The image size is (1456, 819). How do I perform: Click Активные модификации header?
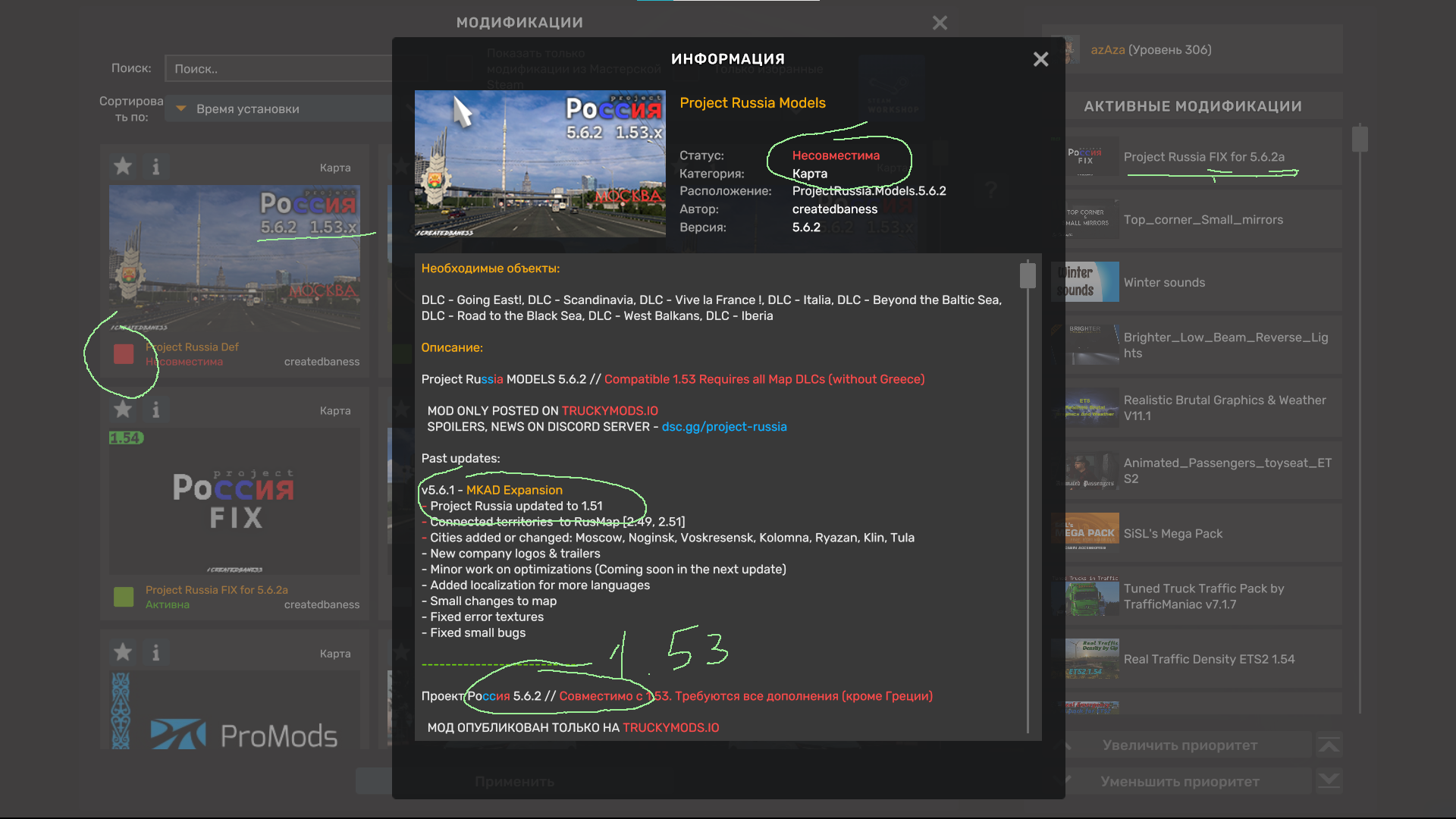(x=1193, y=106)
